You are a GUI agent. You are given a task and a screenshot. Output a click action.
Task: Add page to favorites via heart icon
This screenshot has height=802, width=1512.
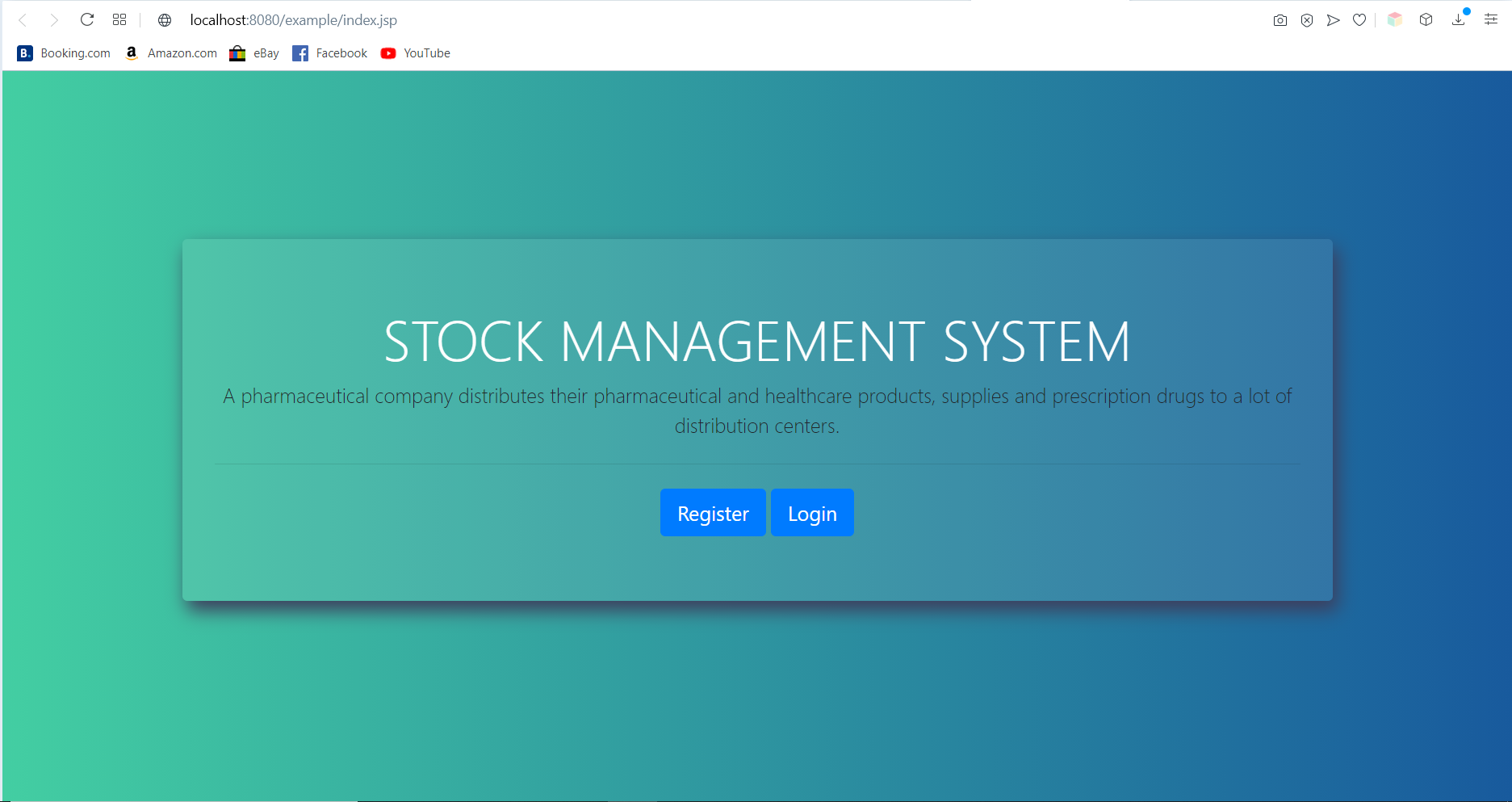coord(1359,19)
